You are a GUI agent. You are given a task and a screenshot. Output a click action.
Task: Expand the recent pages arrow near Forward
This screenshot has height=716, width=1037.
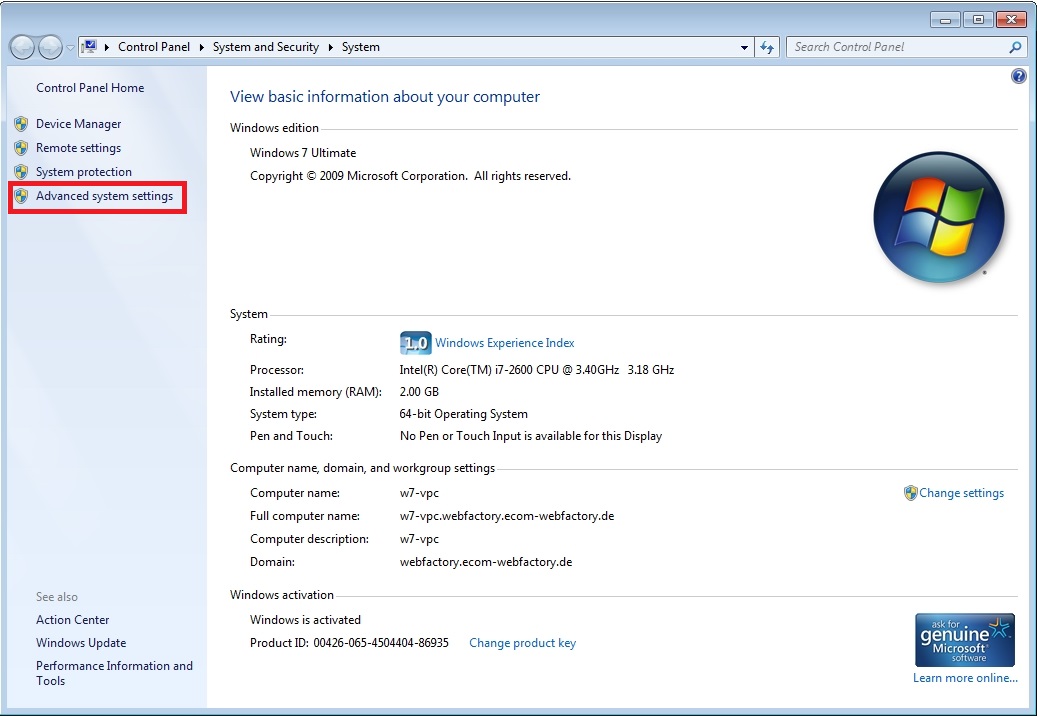(x=70, y=47)
